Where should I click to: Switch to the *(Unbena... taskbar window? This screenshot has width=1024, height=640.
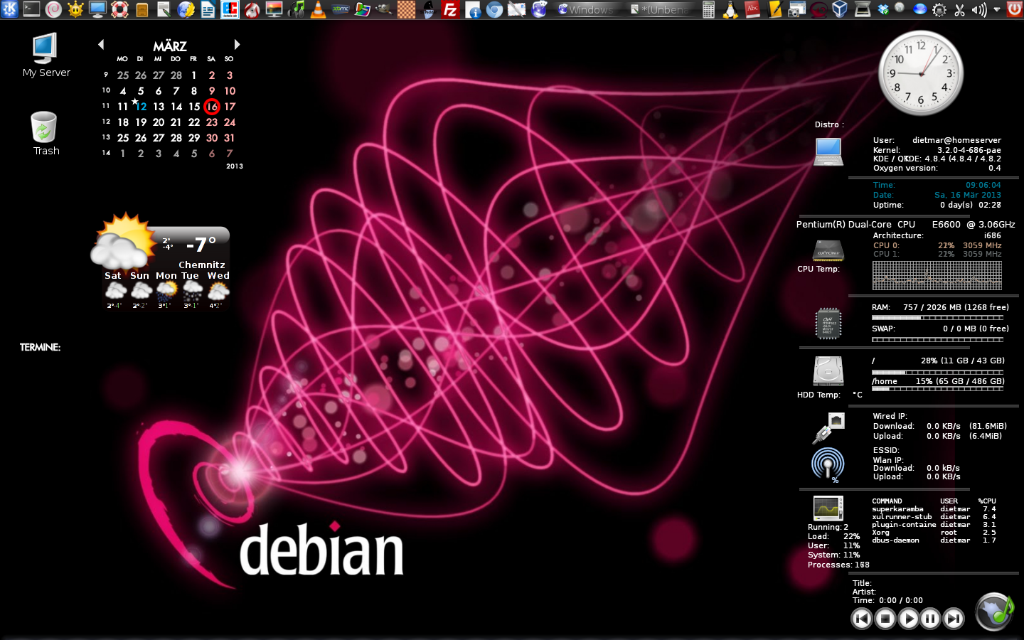[660, 10]
